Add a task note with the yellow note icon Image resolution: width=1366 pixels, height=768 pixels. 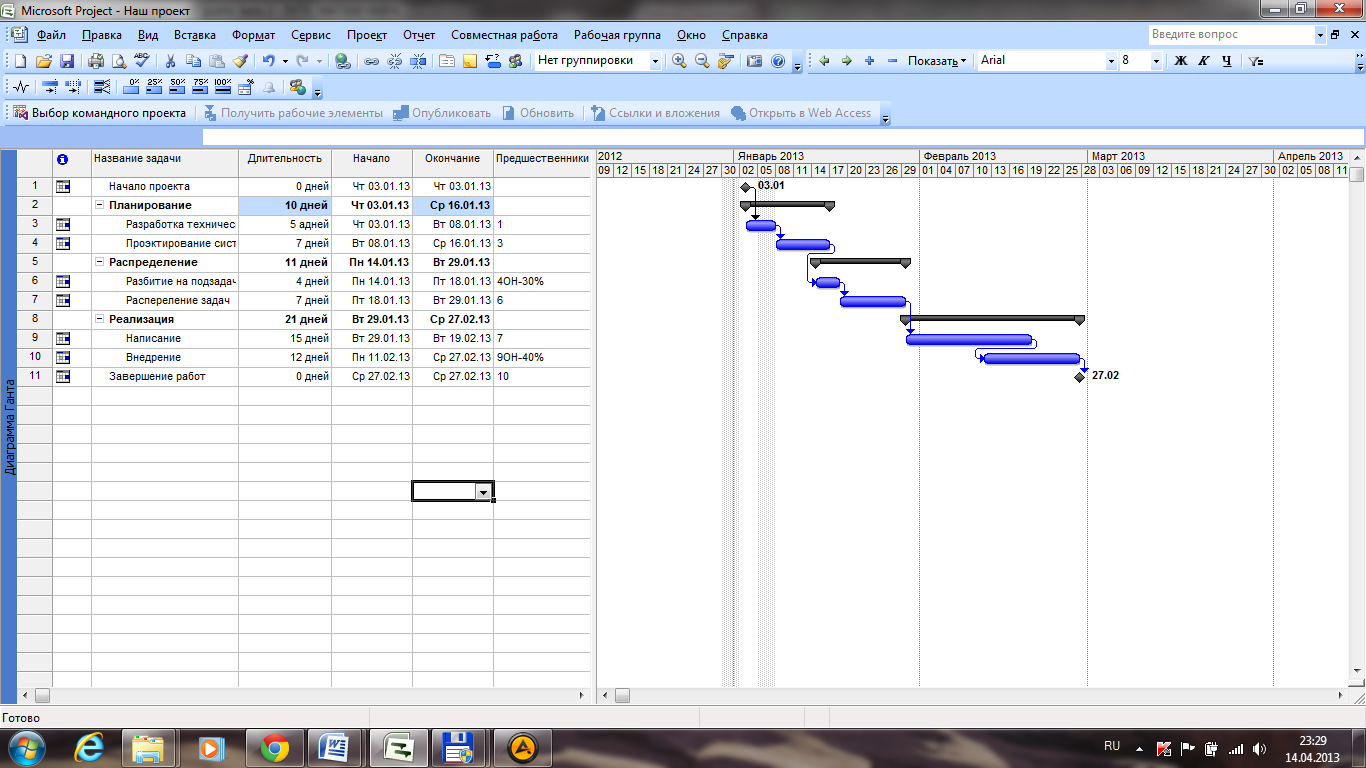pyautogui.click(x=469, y=61)
